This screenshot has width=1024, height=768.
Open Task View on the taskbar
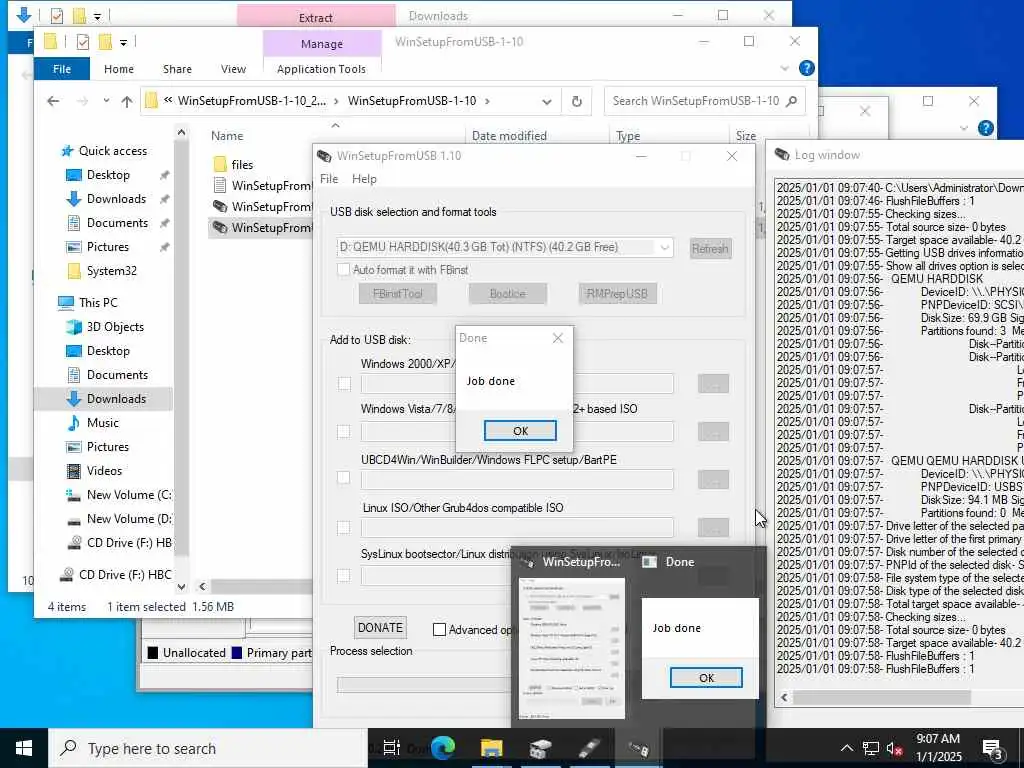(x=391, y=748)
